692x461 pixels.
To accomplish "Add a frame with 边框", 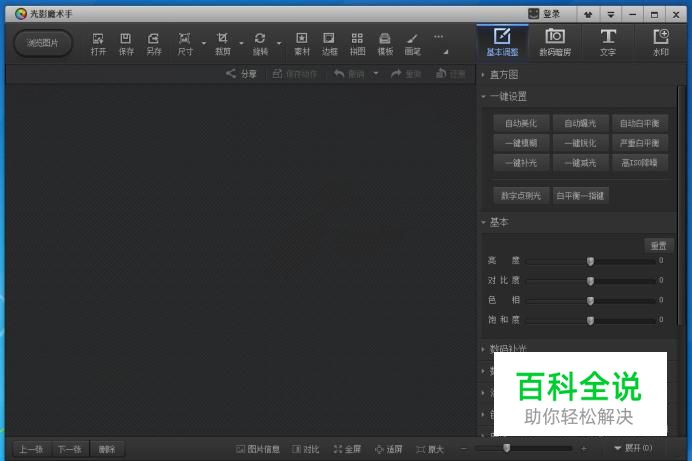I will tap(329, 44).
